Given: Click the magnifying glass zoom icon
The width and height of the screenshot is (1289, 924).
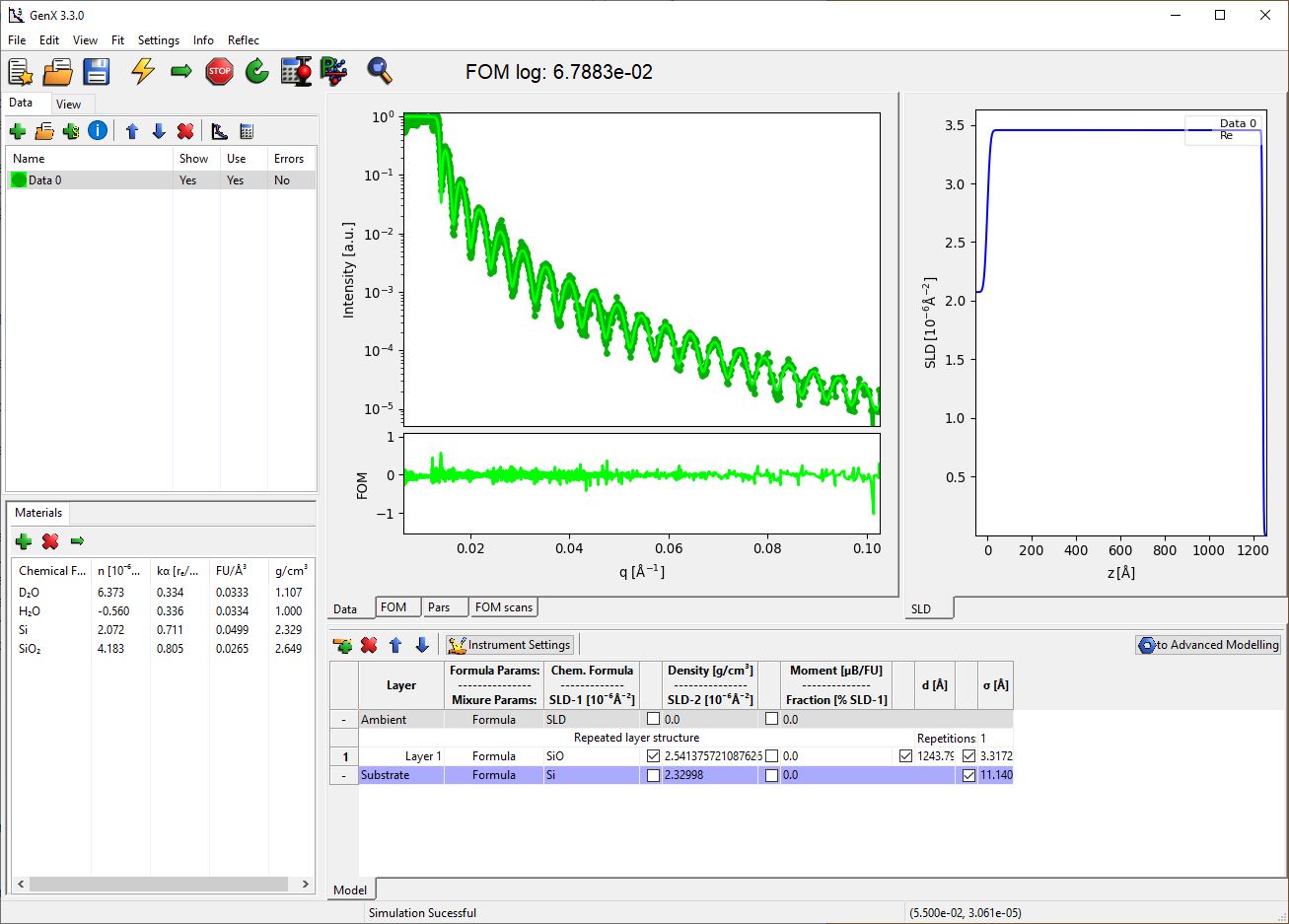Looking at the screenshot, I should click(380, 71).
